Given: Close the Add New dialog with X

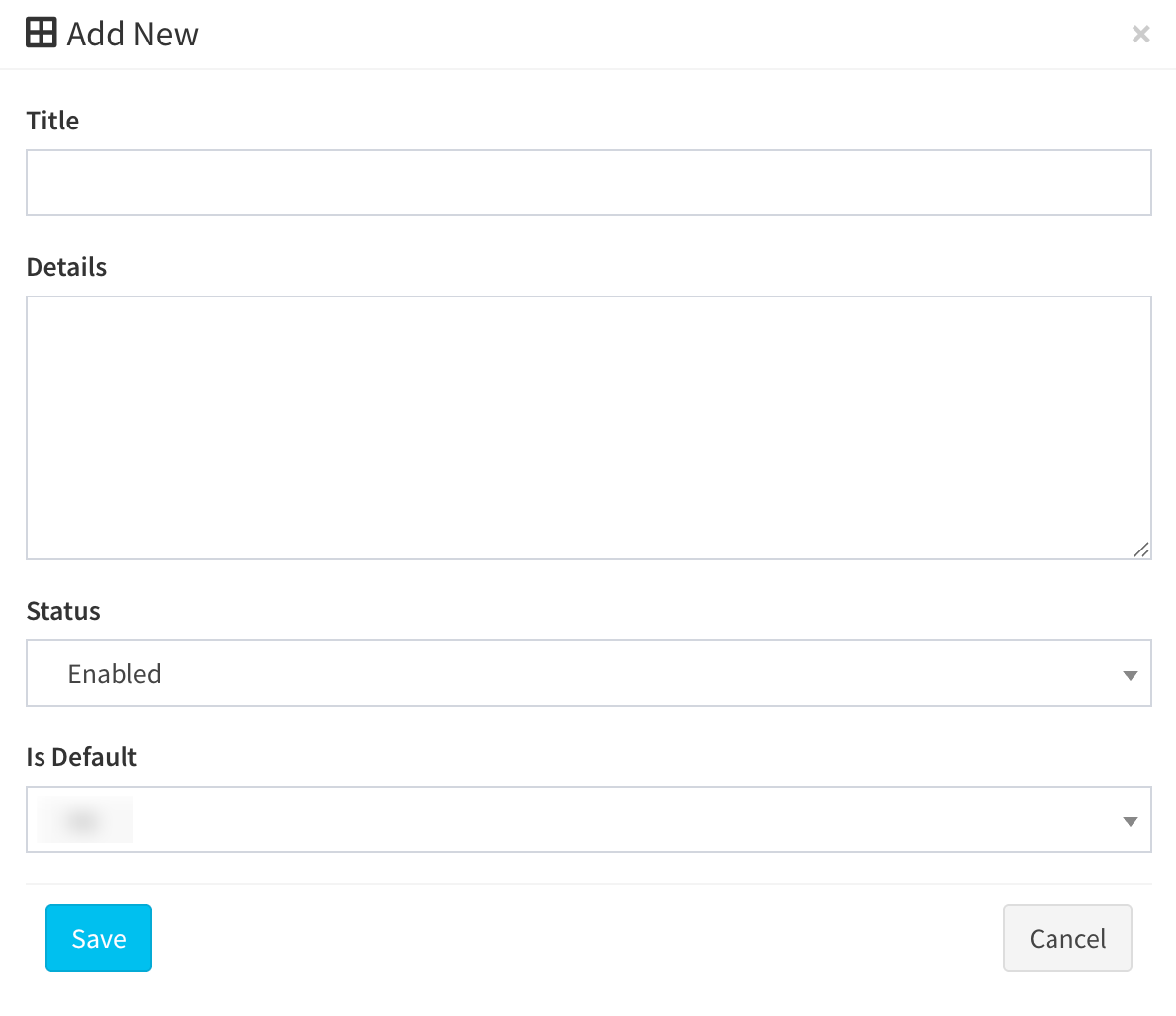Looking at the screenshot, I should pos(1140,35).
